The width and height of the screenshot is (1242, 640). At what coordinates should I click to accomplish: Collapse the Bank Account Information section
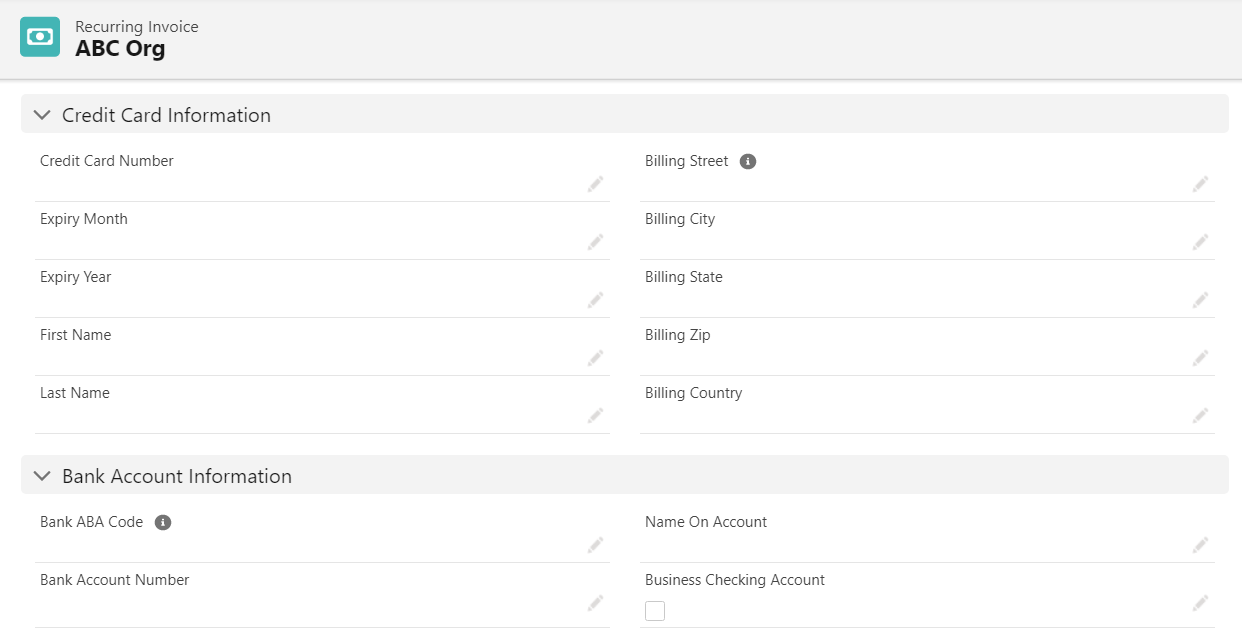42,476
